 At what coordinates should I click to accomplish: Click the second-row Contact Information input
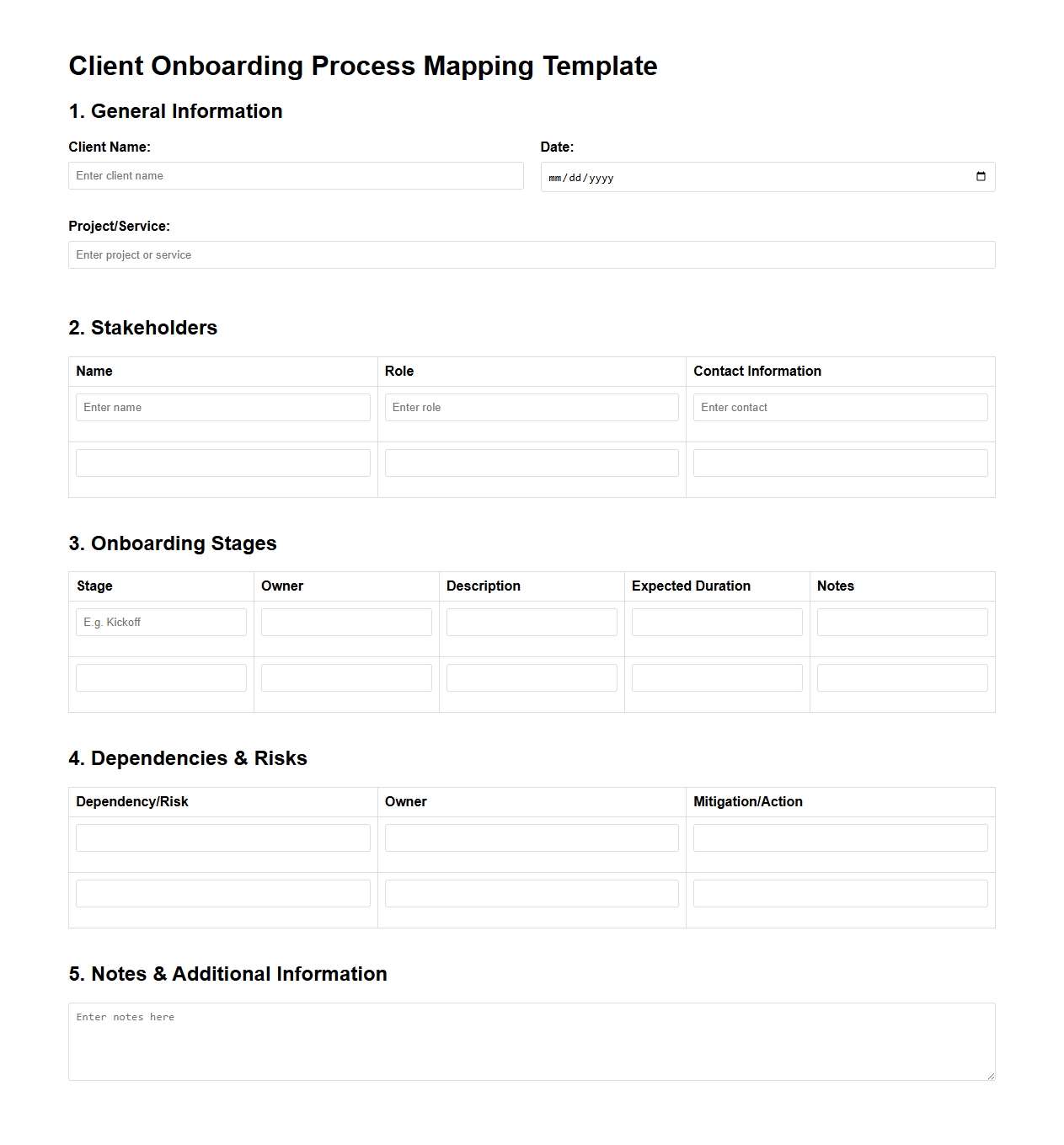(x=840, y=462)
